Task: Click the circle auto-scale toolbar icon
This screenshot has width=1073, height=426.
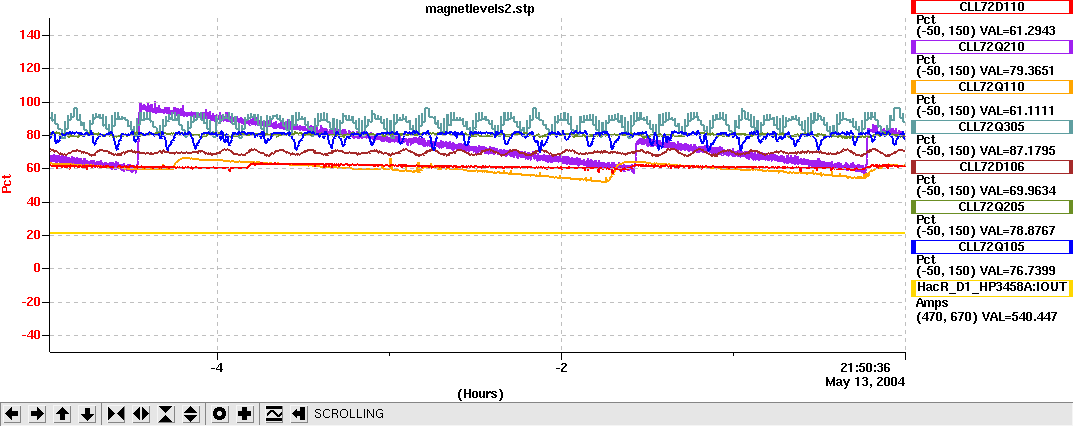Action: 220,414
